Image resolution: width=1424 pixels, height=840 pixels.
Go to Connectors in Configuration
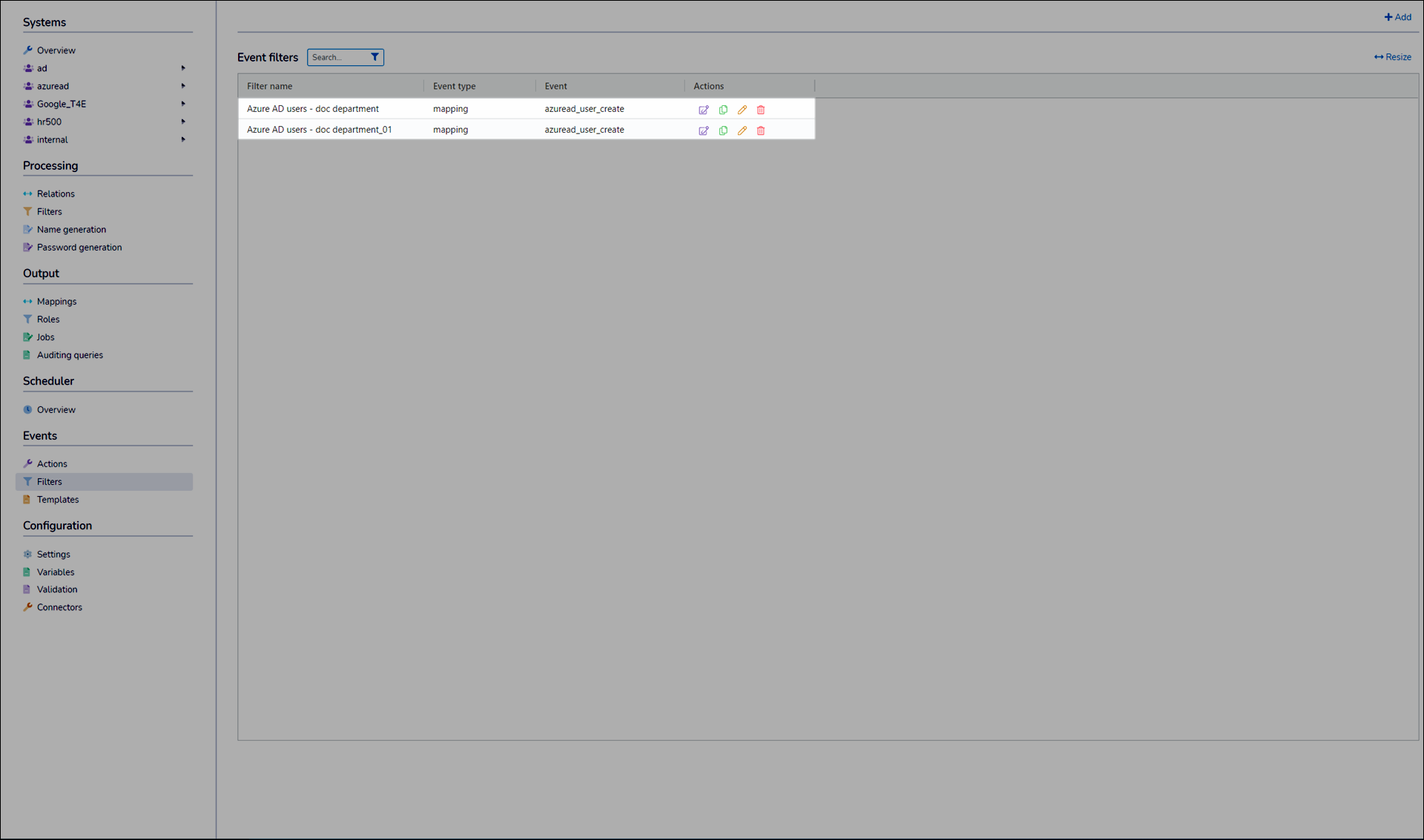pos(59,607)
